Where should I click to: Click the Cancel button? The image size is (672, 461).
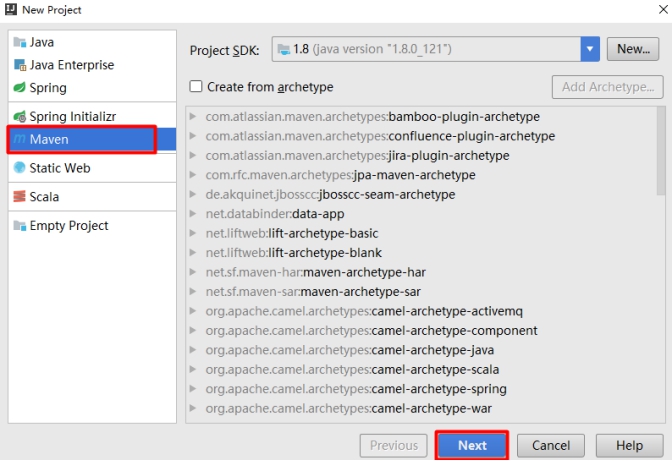click(x=551, y=446)
